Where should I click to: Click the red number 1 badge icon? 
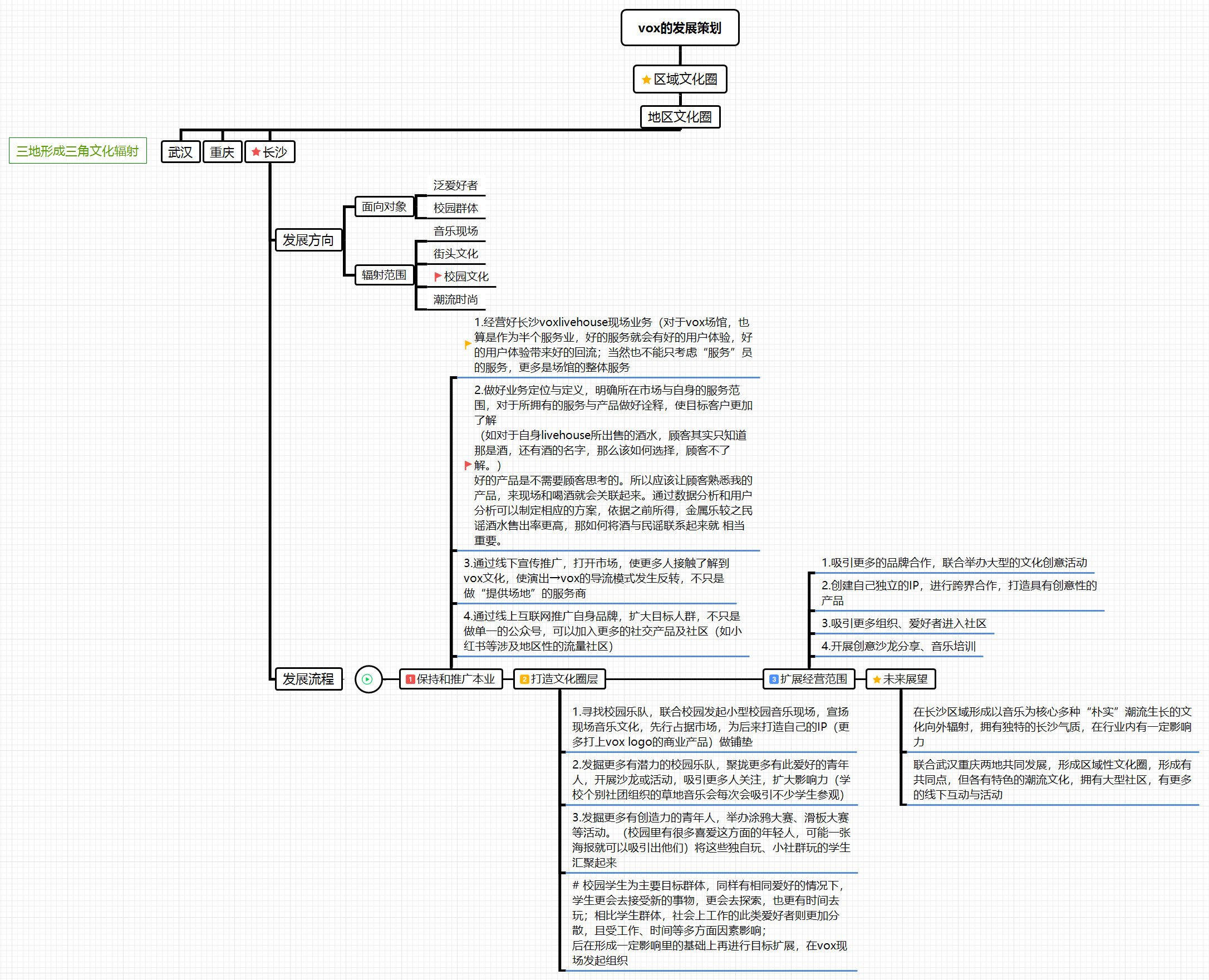(x=411, y=679)
